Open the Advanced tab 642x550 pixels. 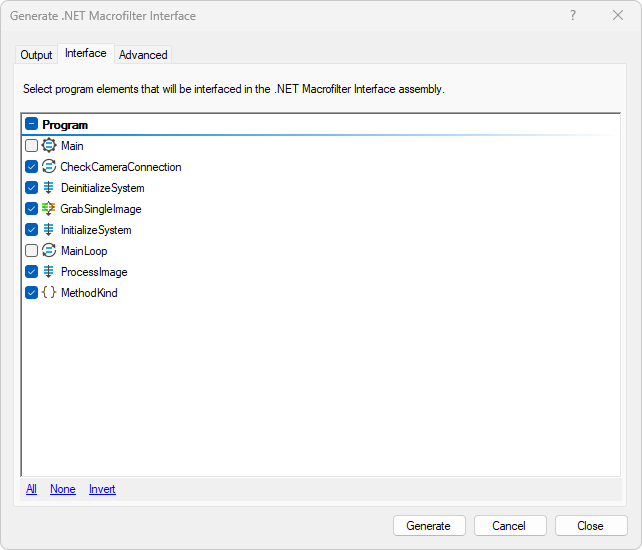point(143,55)
